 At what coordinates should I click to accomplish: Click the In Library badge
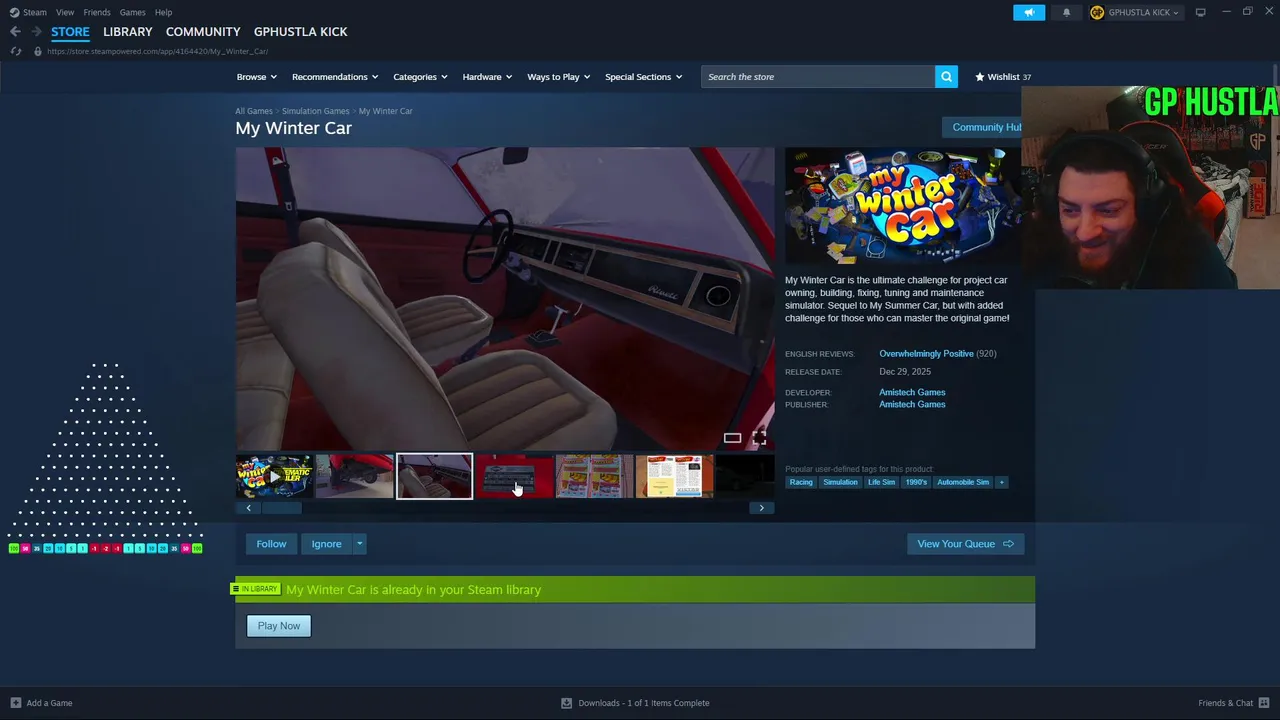coord(255,589)
